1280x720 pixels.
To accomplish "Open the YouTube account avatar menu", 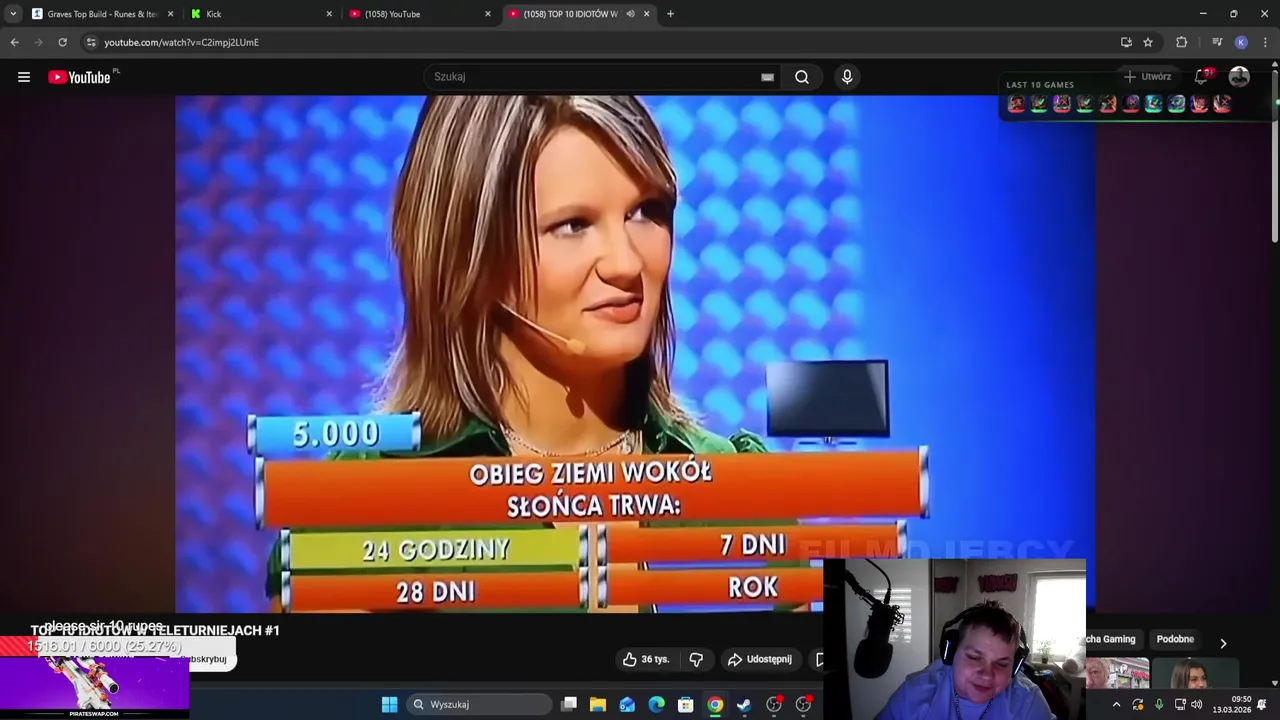I will coord(1239,76).
